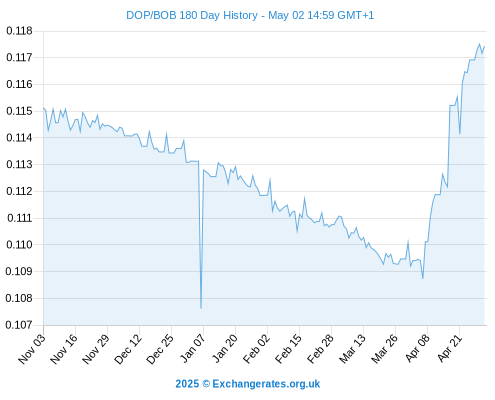Click the 0.118 y-axis label
This screenshot has height=400, width=495.
(x=19, y=31)
